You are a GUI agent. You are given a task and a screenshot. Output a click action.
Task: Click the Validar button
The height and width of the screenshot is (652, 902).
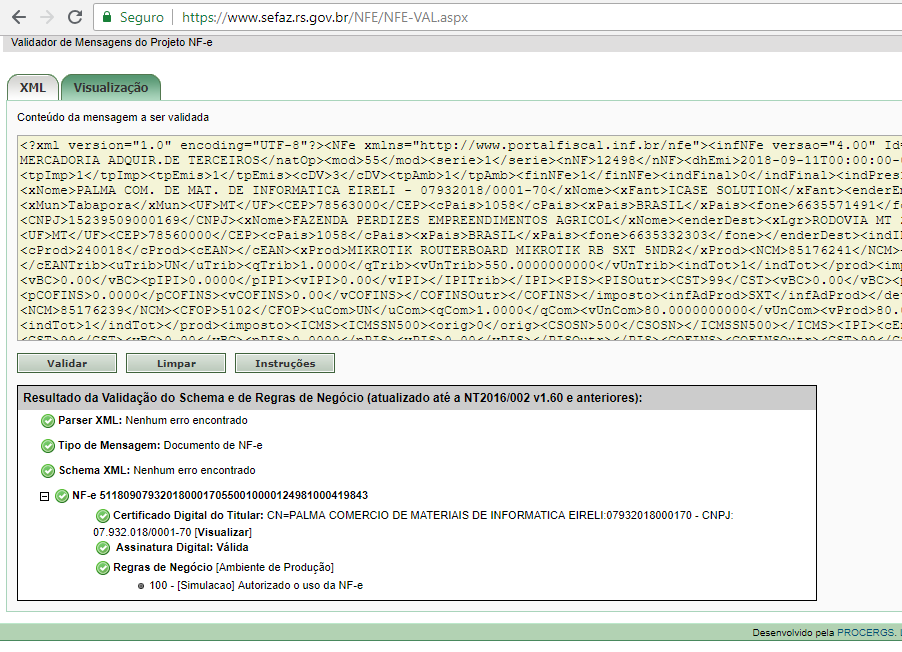(x=67, y=363)
